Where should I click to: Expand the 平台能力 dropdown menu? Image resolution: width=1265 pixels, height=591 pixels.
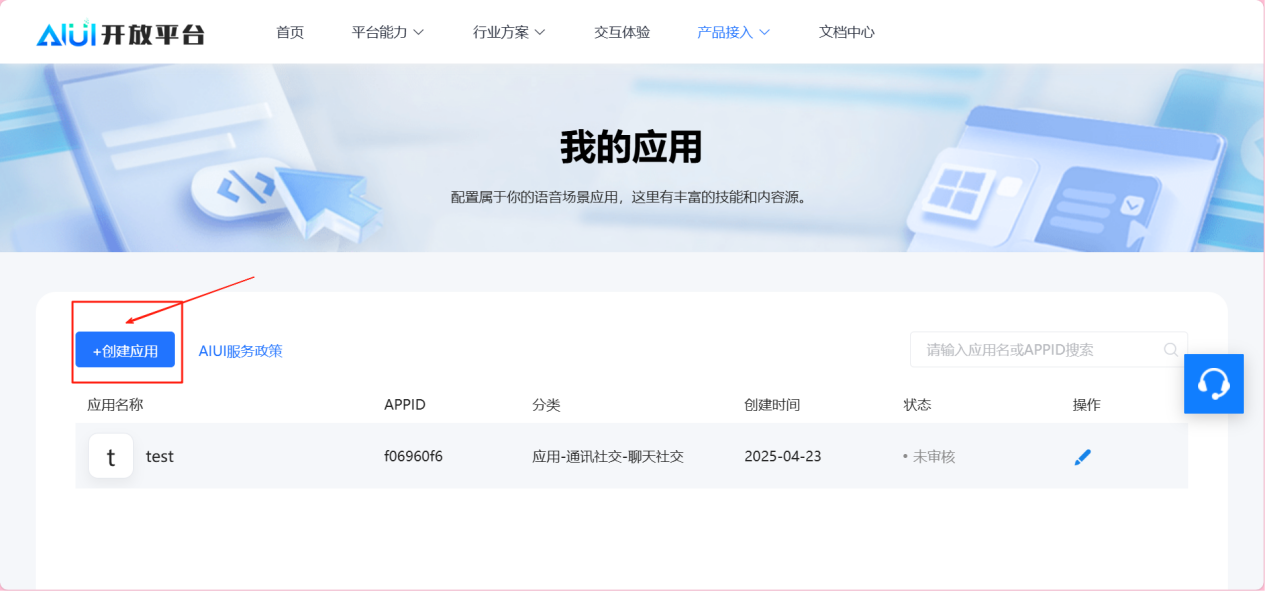click(387, 32)
